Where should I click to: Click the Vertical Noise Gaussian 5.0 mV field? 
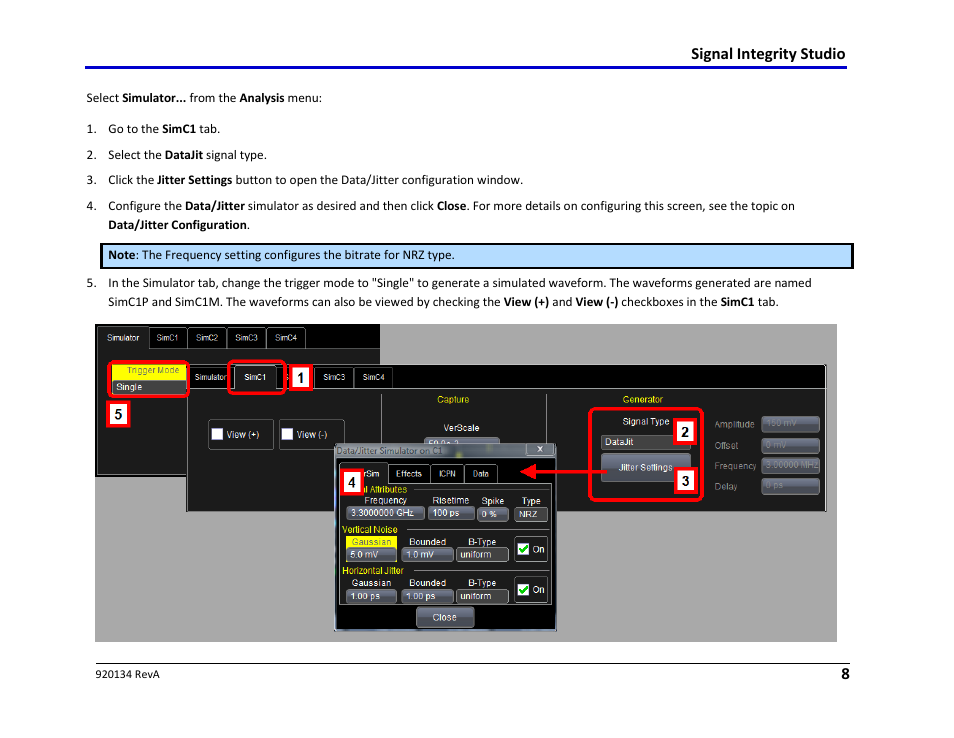(x=371, y=555)
